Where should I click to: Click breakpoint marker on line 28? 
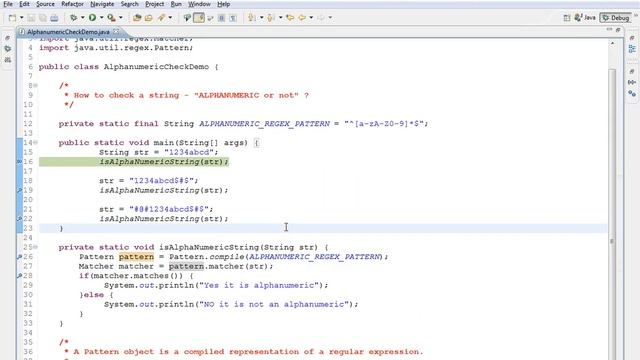pyautogui.click(x=19, y=276)
